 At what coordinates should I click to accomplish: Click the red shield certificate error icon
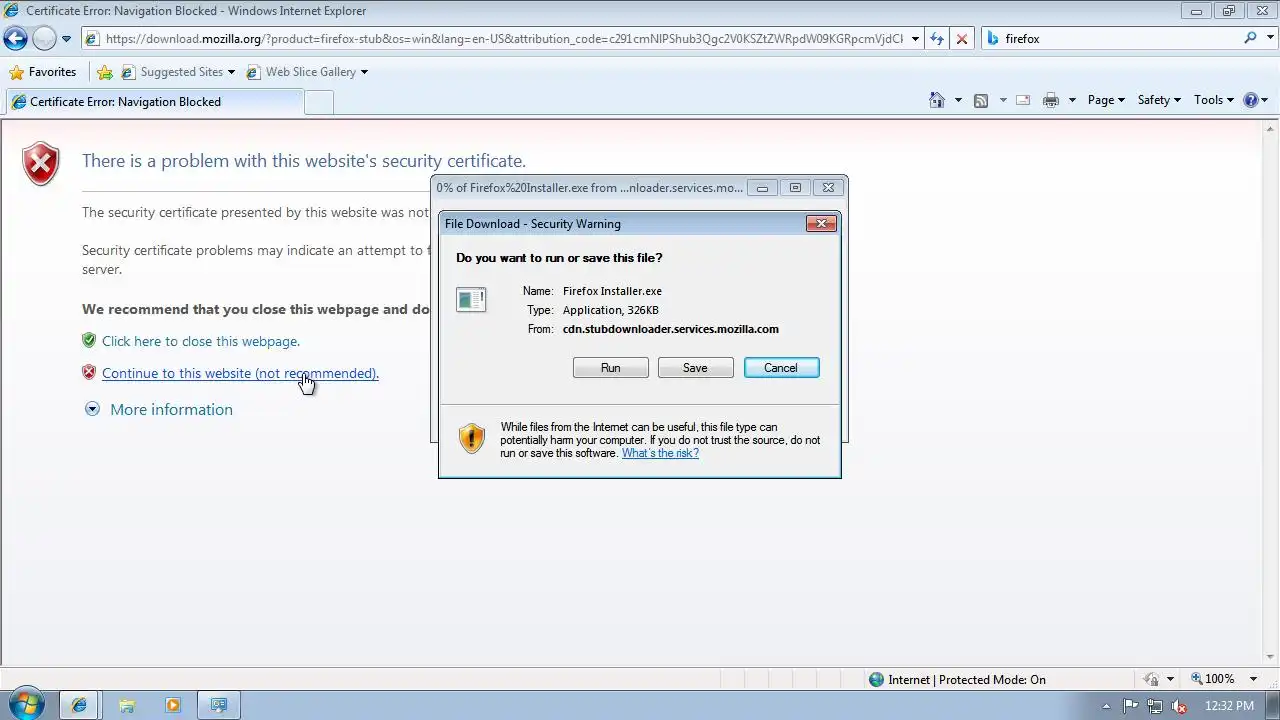[x=41, y=164]
